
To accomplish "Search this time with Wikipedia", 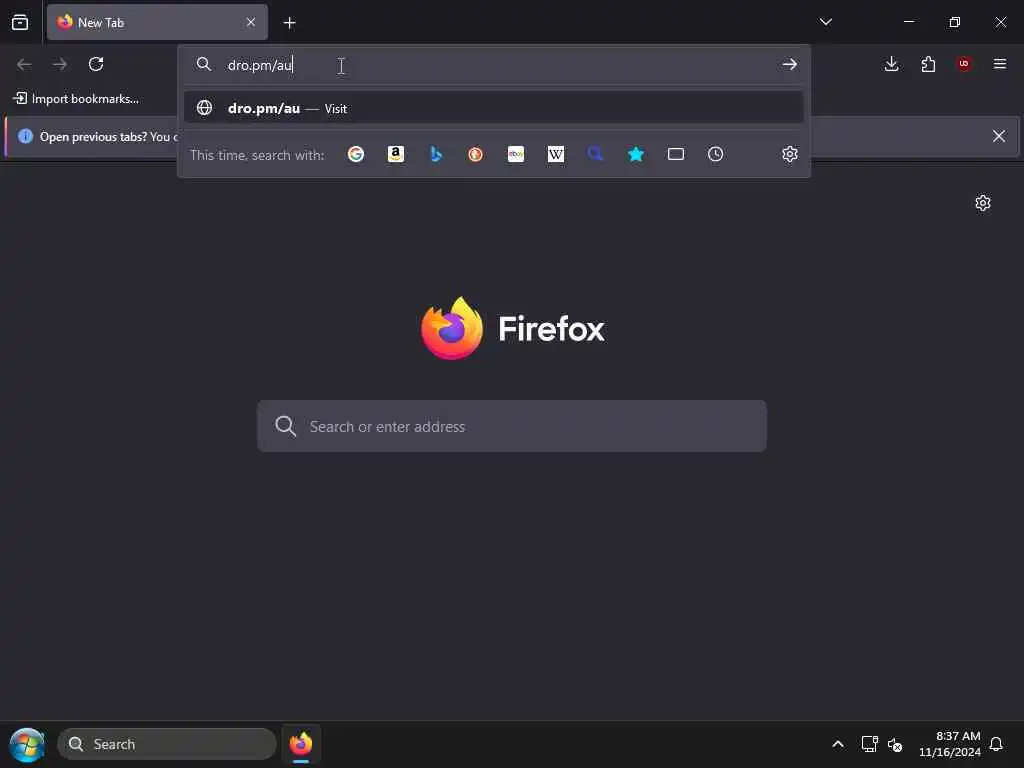I will (x=556, y=154).
